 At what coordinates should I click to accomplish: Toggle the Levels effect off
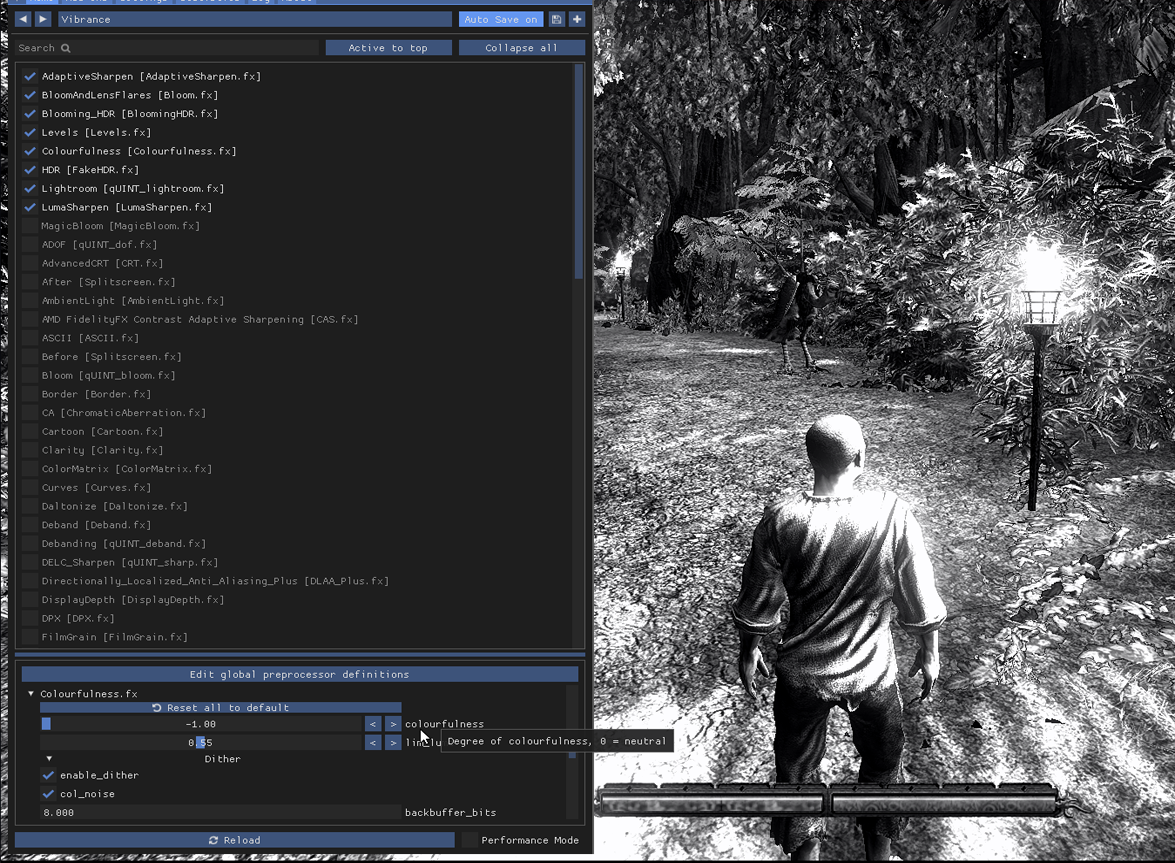pyautogui.click(x=30, y=133)
